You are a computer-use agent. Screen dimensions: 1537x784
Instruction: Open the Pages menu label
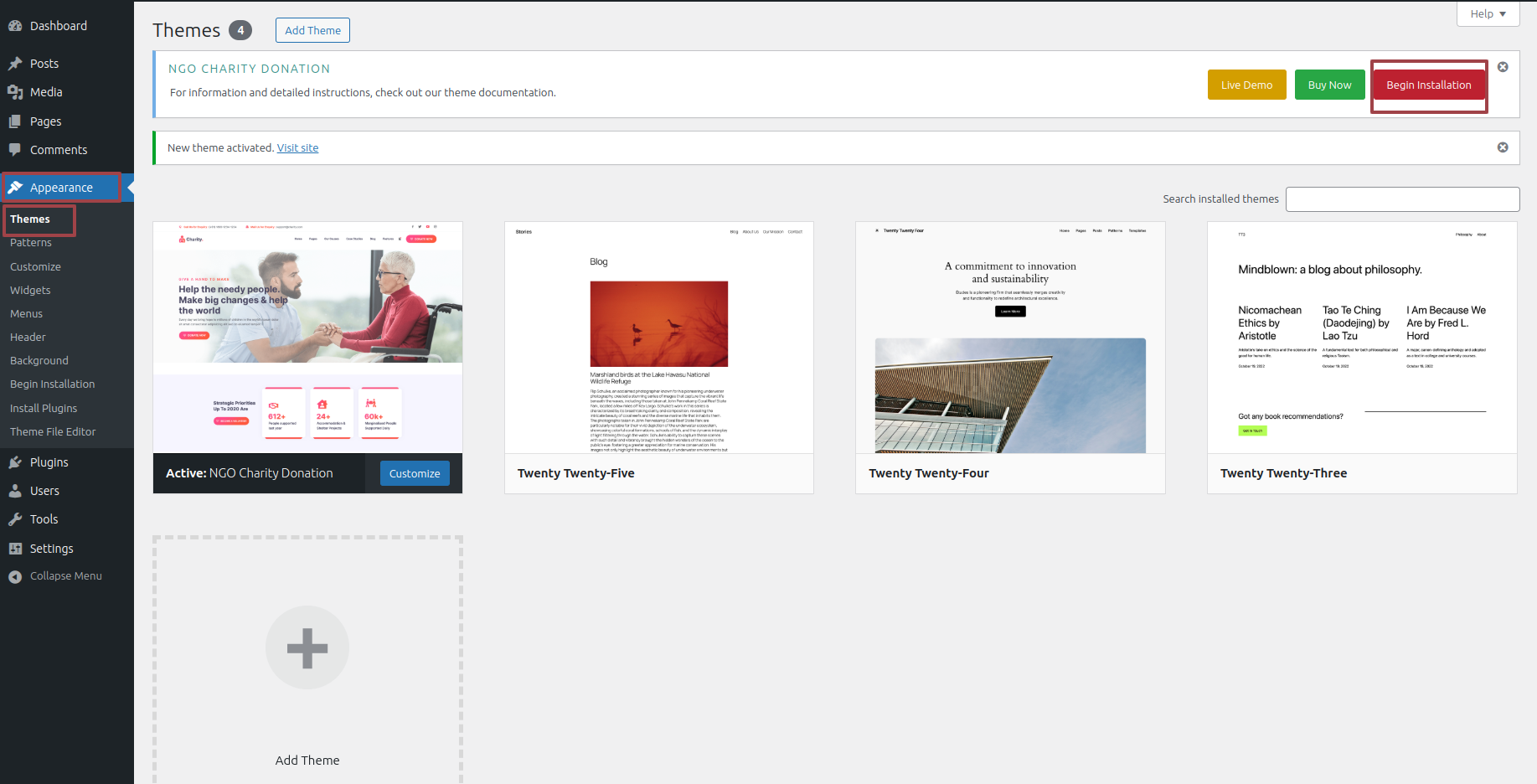(45, 121)
